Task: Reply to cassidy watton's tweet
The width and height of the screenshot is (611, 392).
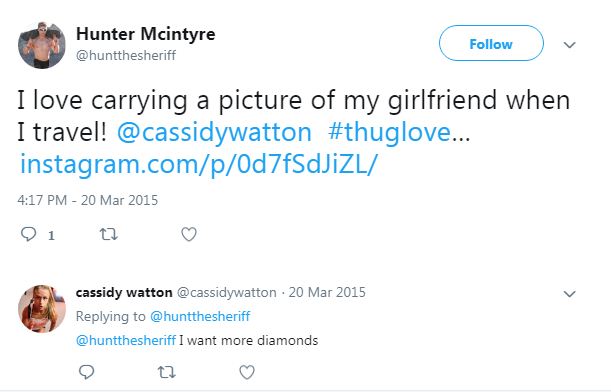Action: pyautogui.click(x=86, y=372)
